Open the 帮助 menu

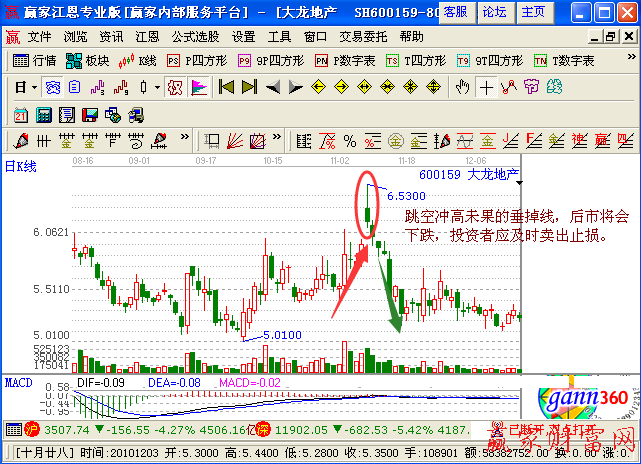pos(412,37)
